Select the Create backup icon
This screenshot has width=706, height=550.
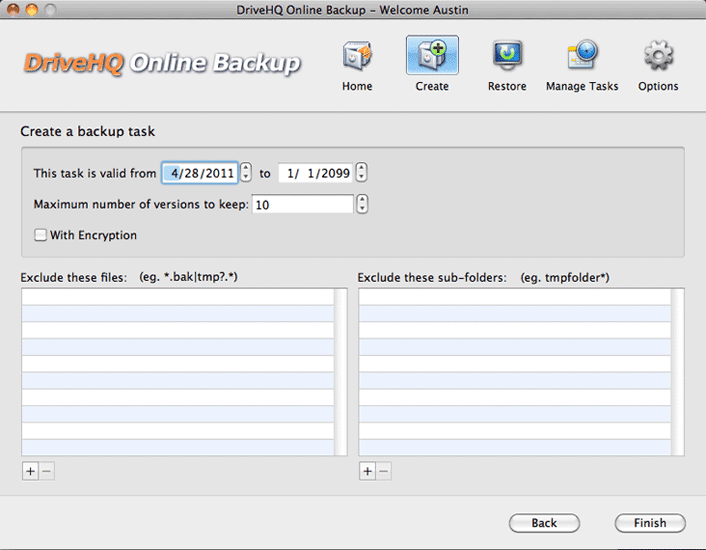tap(432, 56)
